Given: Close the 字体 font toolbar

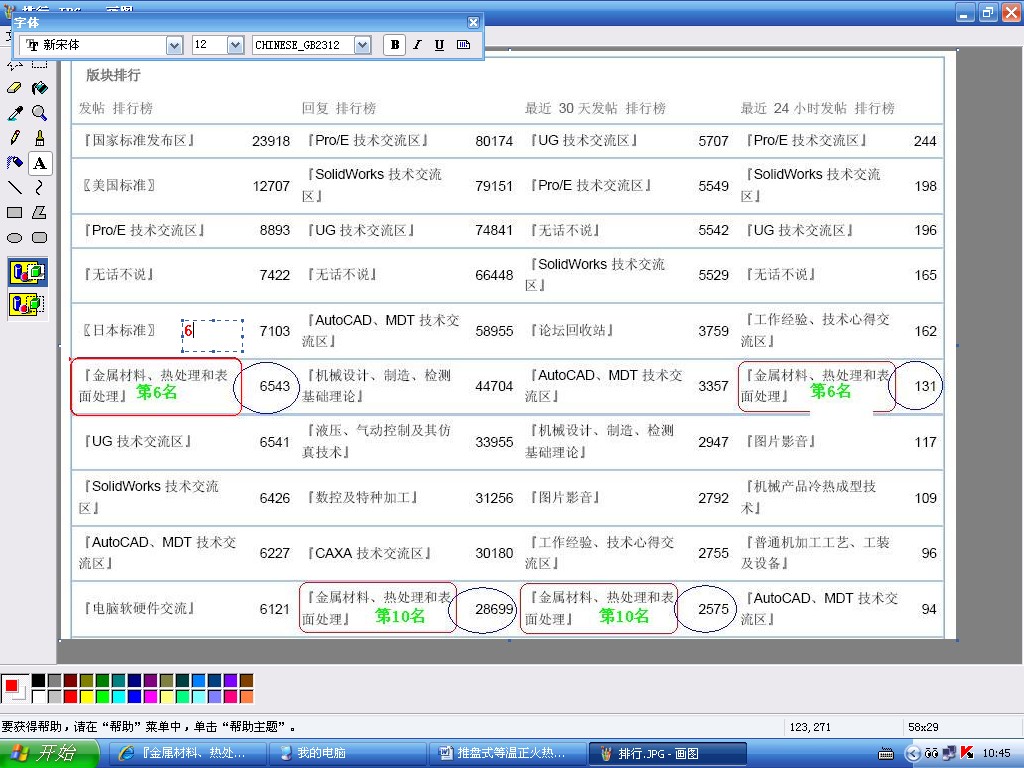Looking at the screenshot, I should click(473, 23).
